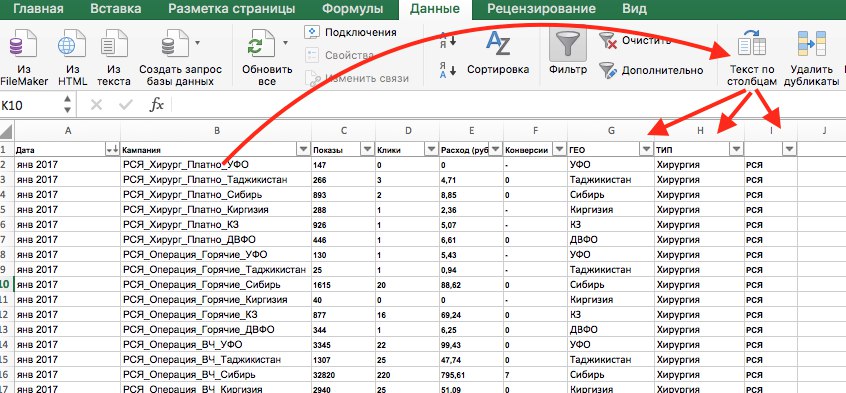Image resolution: width=846 pixels, height=393 pixels.
Task: Open filter dropdown for Расход column
Action: [496, 150]
